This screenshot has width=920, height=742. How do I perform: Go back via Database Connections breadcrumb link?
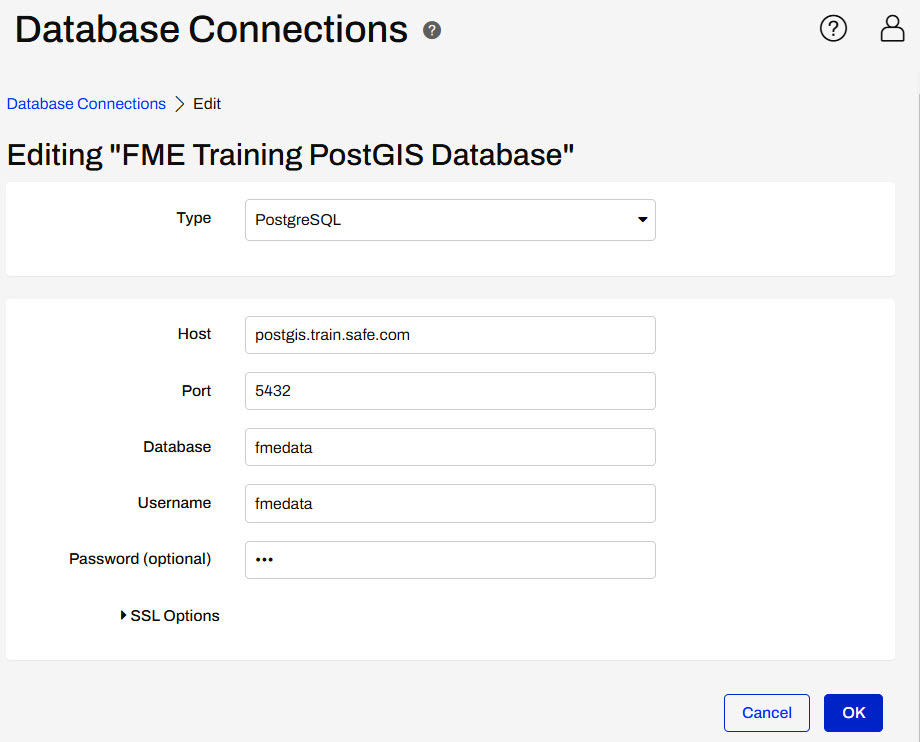(86, 104)
